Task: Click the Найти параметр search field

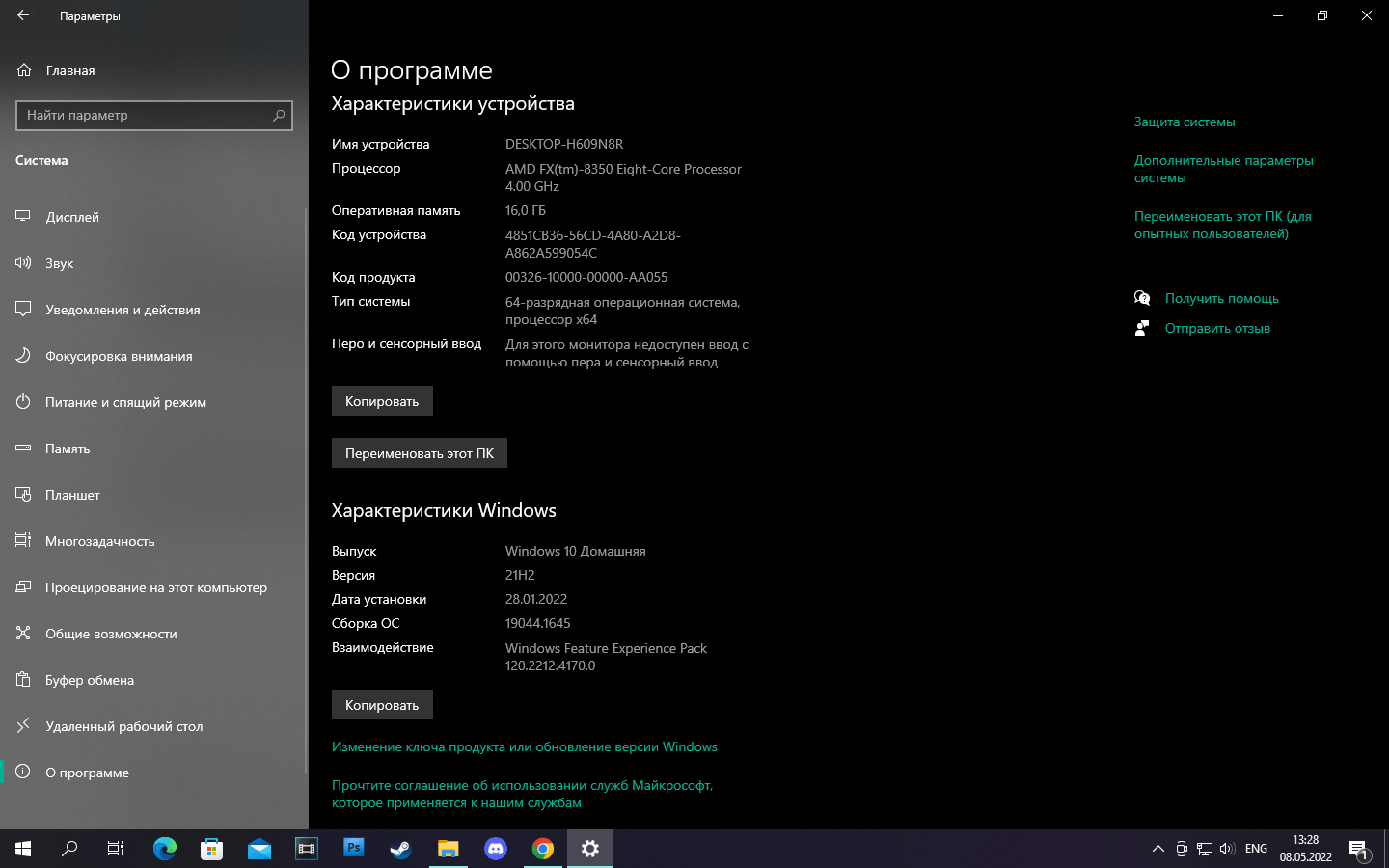Action: coord(154,115)
